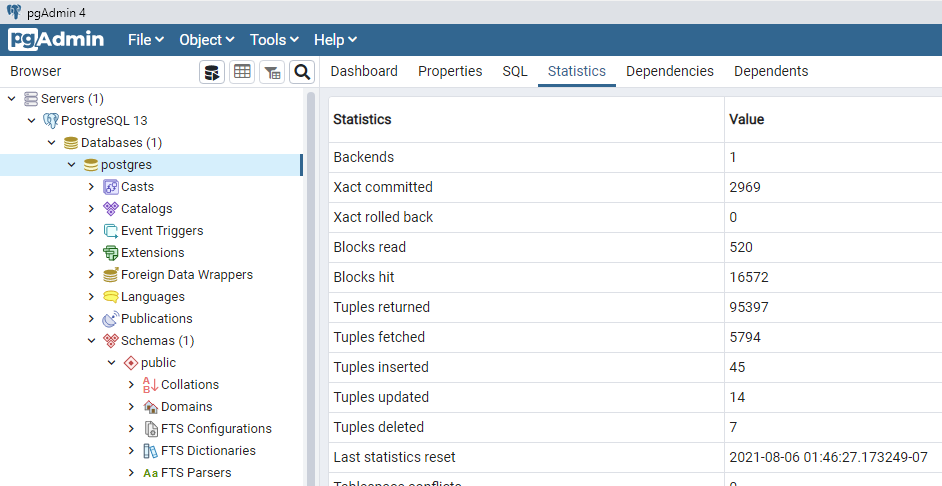942x486 pixels.
Task: Click the Servers group icon
Action: click(x=31, y=99)
